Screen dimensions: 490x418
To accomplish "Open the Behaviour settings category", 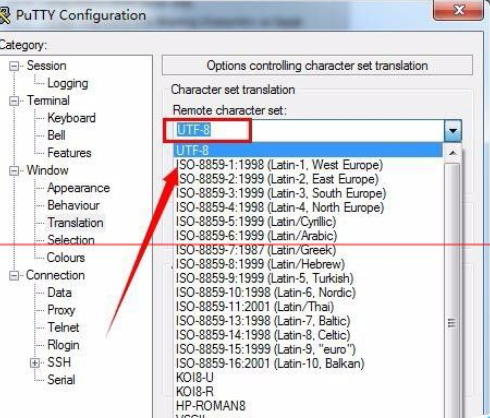I will [x=73, y=205].
